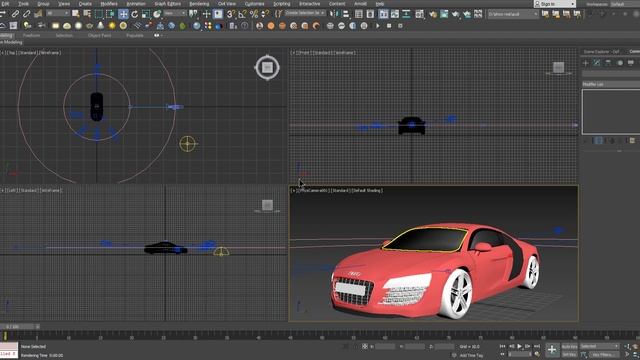Click the Select by Name icon
Image resolution: width=640 pixels, height=360 pixels.
click(87, 14)
